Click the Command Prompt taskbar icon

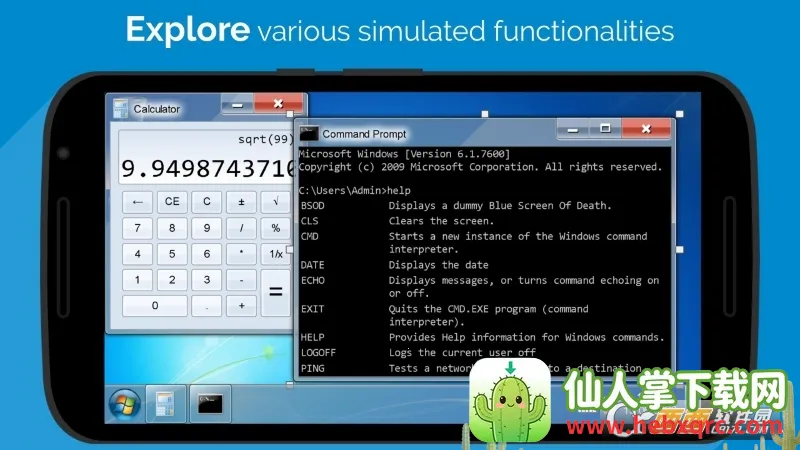tap(210, 404)
